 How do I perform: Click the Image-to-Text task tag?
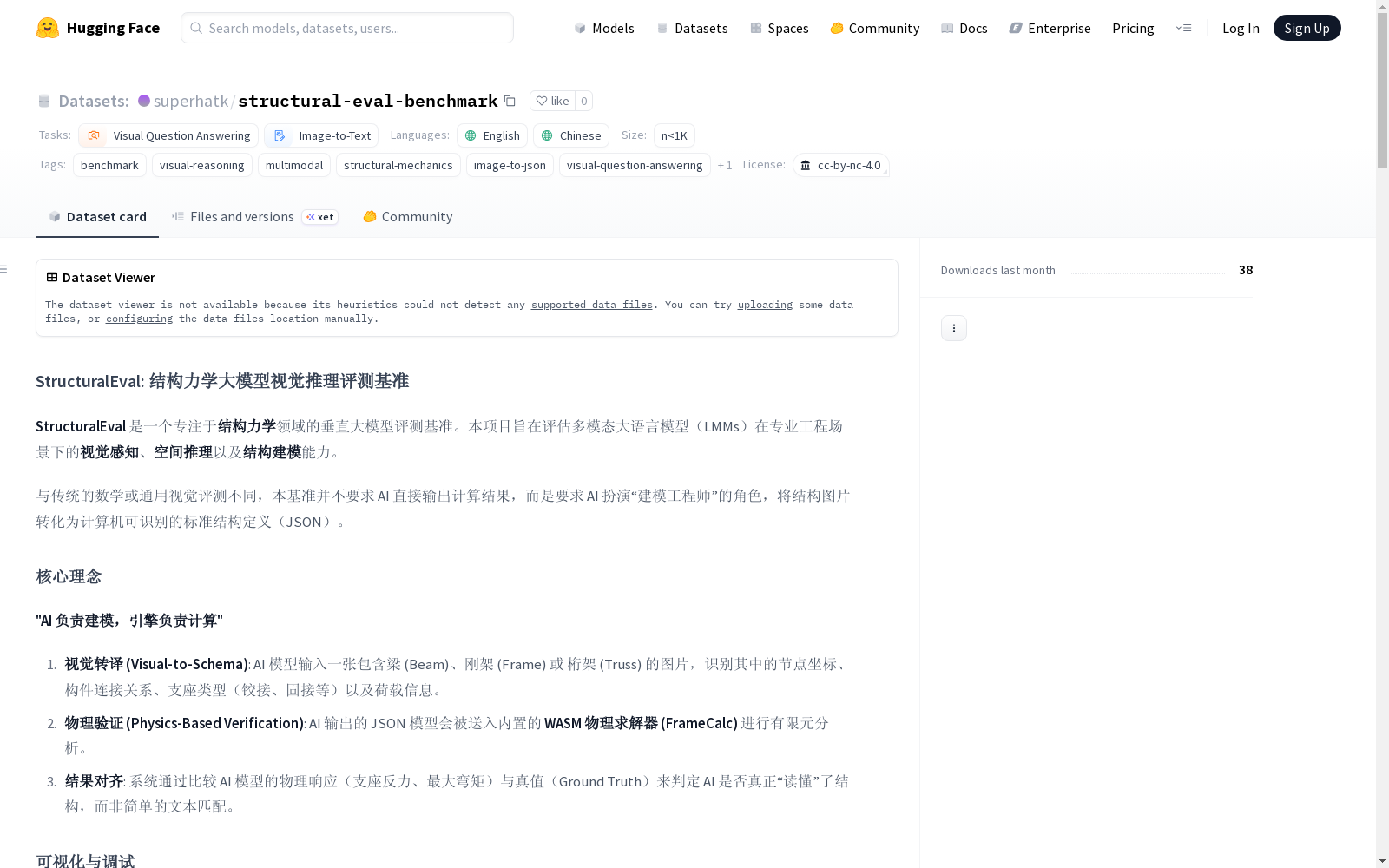(321, 135)
